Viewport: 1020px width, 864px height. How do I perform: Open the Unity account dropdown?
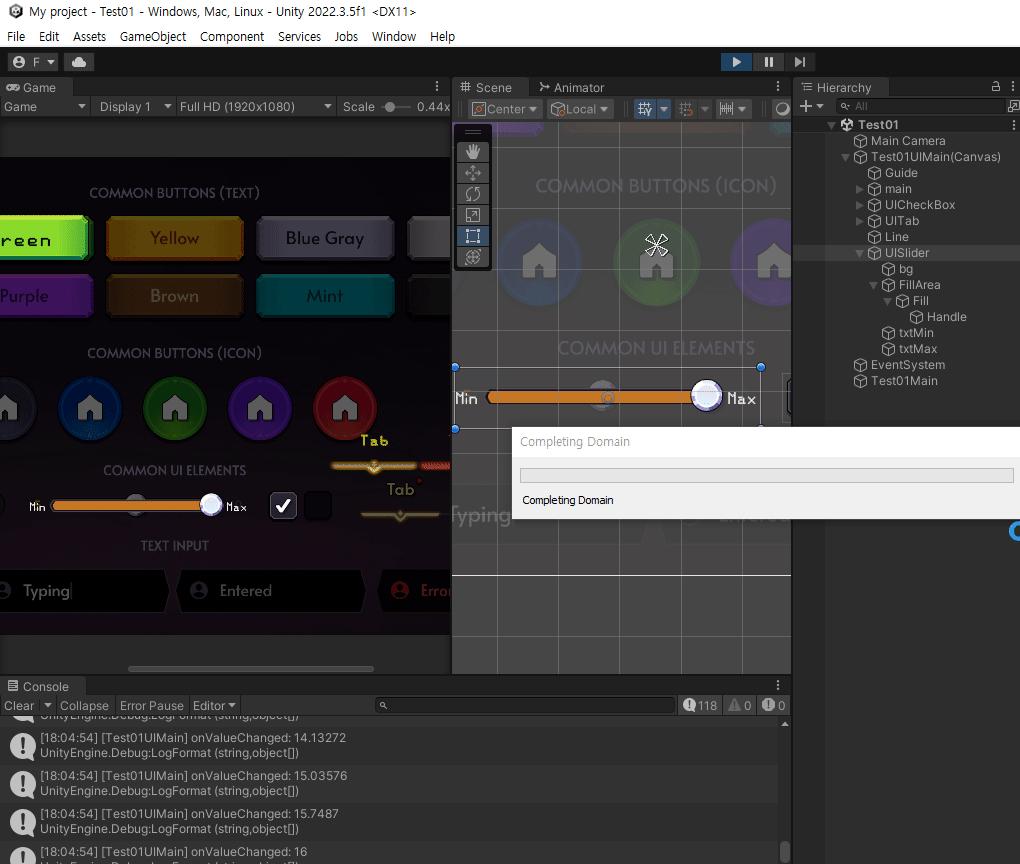33,62
